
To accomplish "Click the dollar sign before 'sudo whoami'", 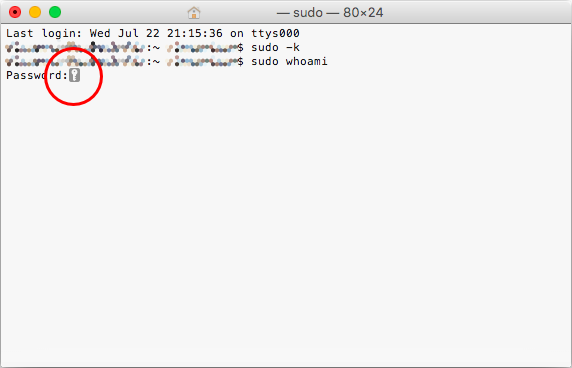I will (x=240, y=61).
